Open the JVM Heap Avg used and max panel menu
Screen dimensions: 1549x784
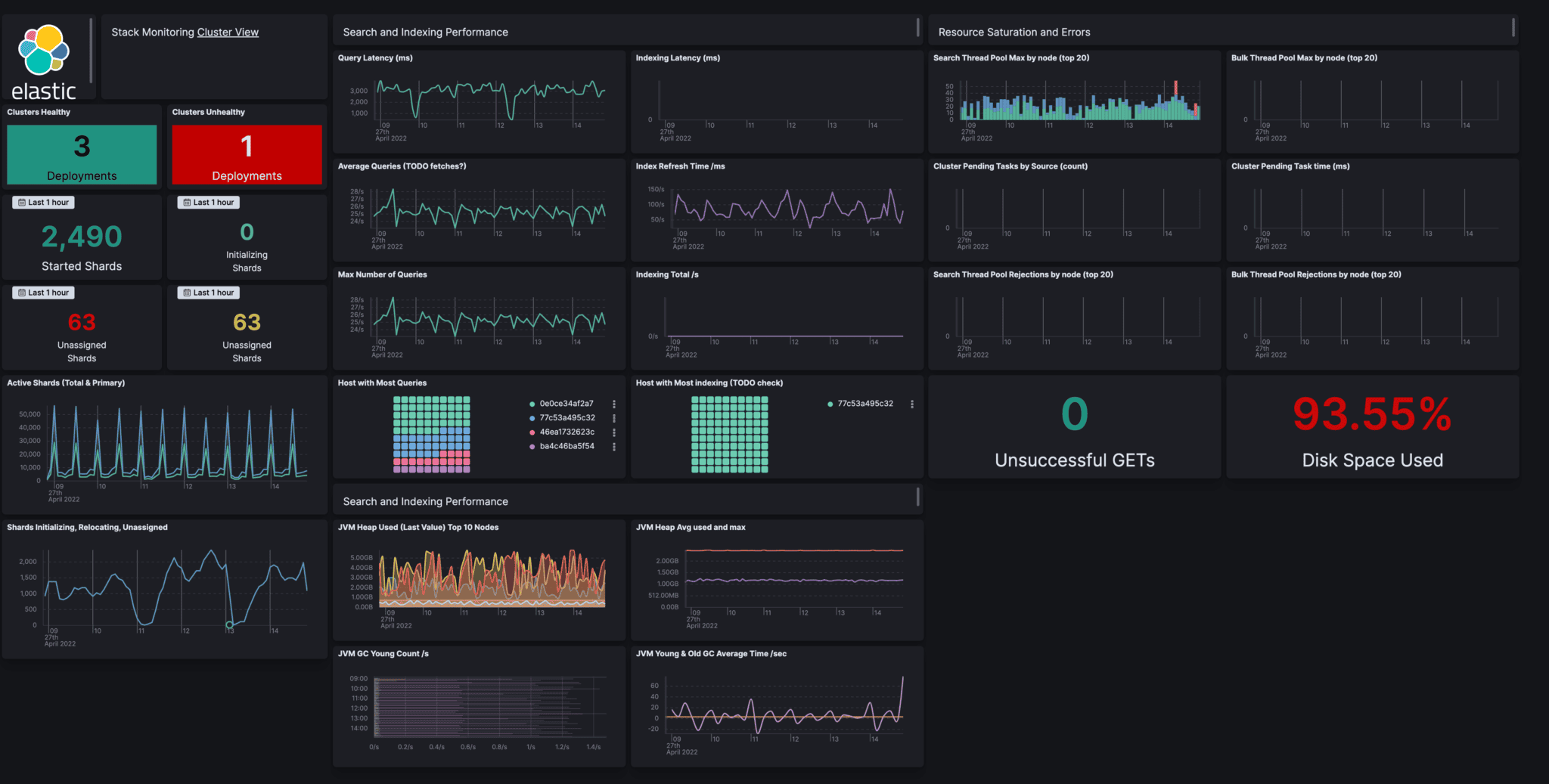click(691, 527)
